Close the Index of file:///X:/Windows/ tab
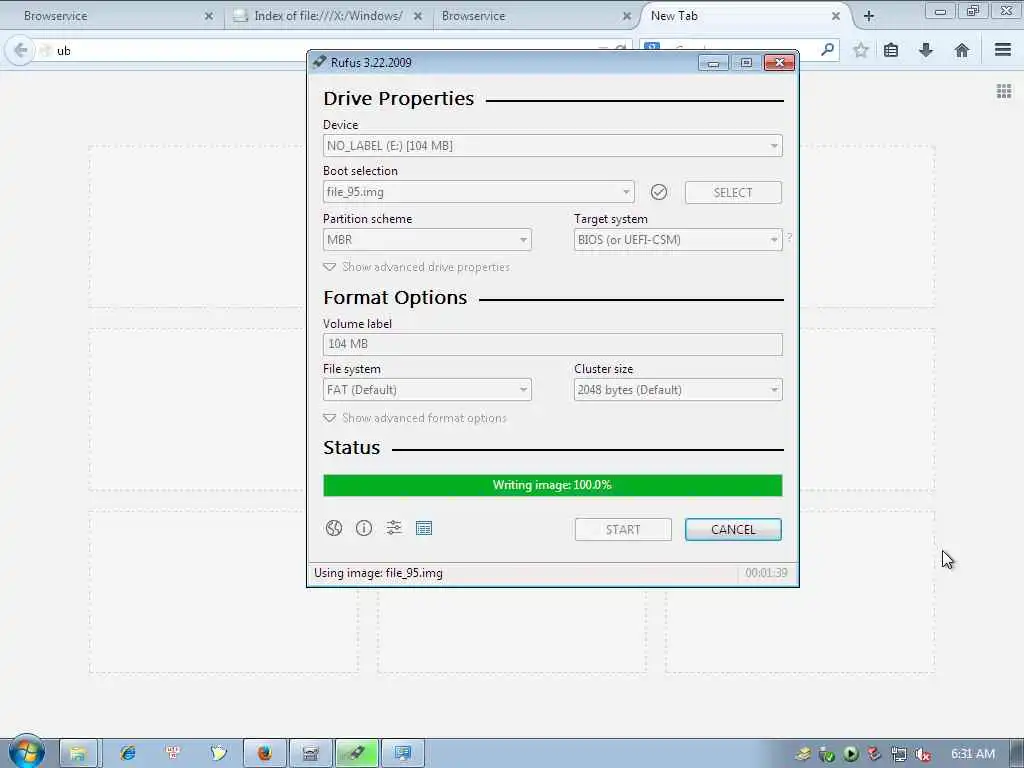This screenshot has height=768, width=1024. [418, 16]
